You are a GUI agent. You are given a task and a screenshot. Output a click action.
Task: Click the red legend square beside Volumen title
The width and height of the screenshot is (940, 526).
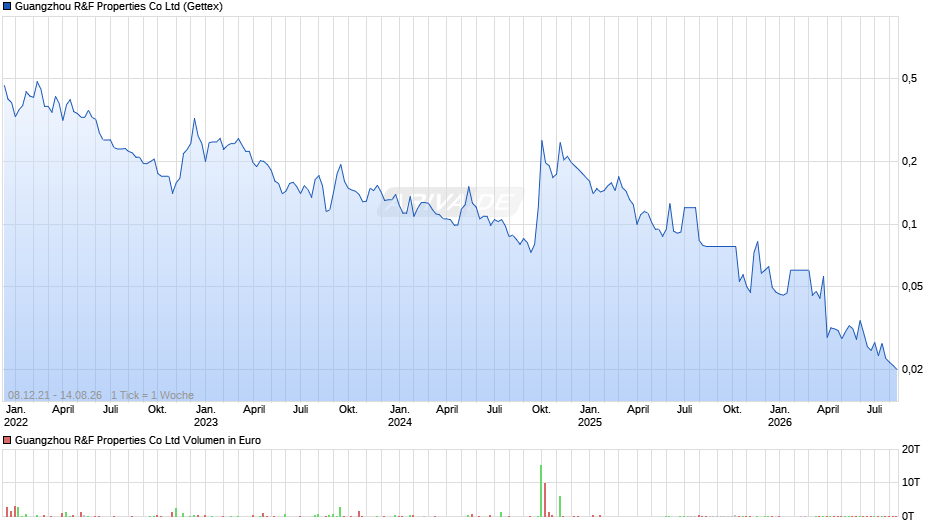pyautogui.click(x=7, y=440)
